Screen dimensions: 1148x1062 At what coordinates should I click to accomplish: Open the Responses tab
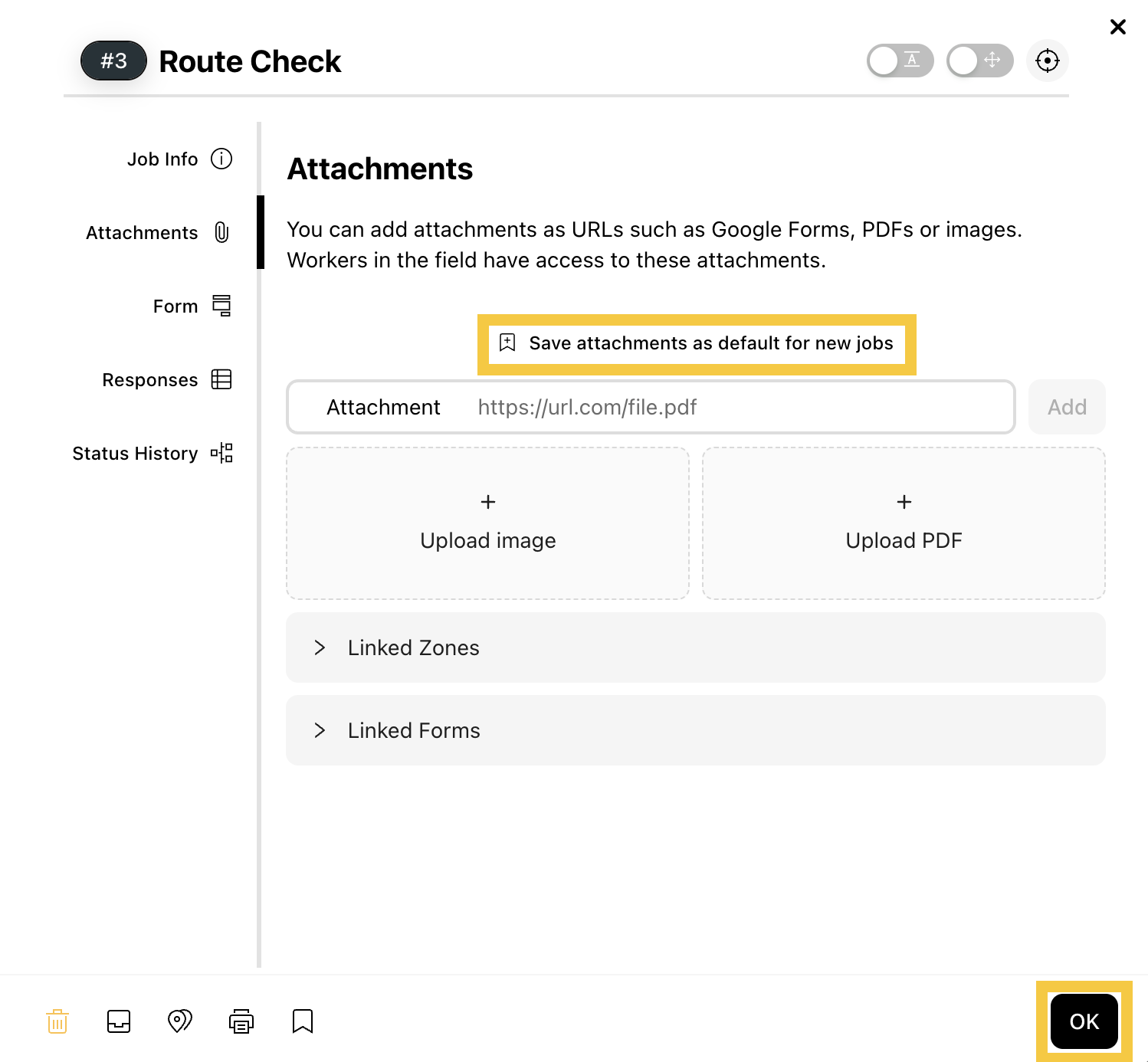[x=167, y=379]
